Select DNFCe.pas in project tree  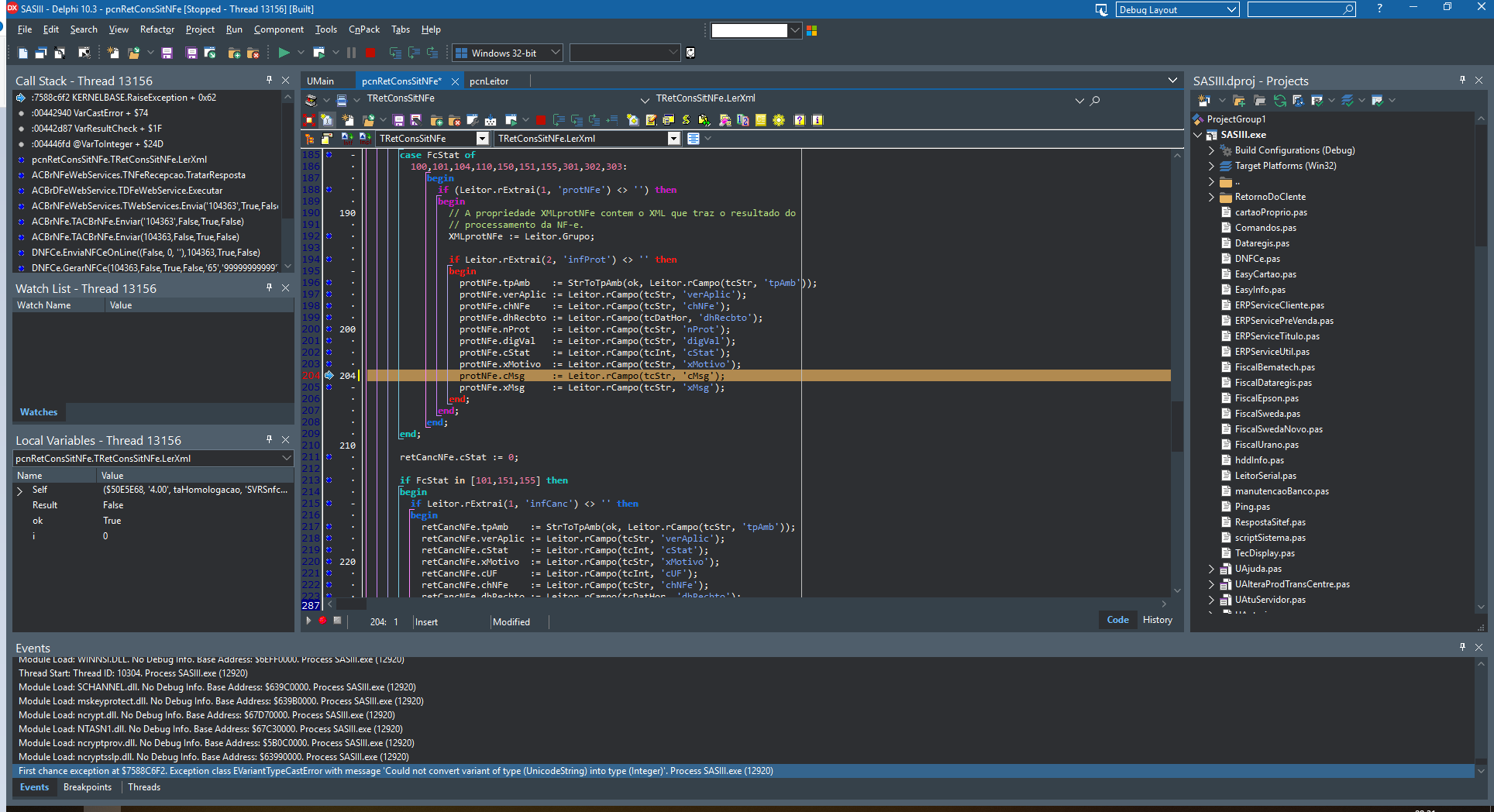coord(1257,259)
